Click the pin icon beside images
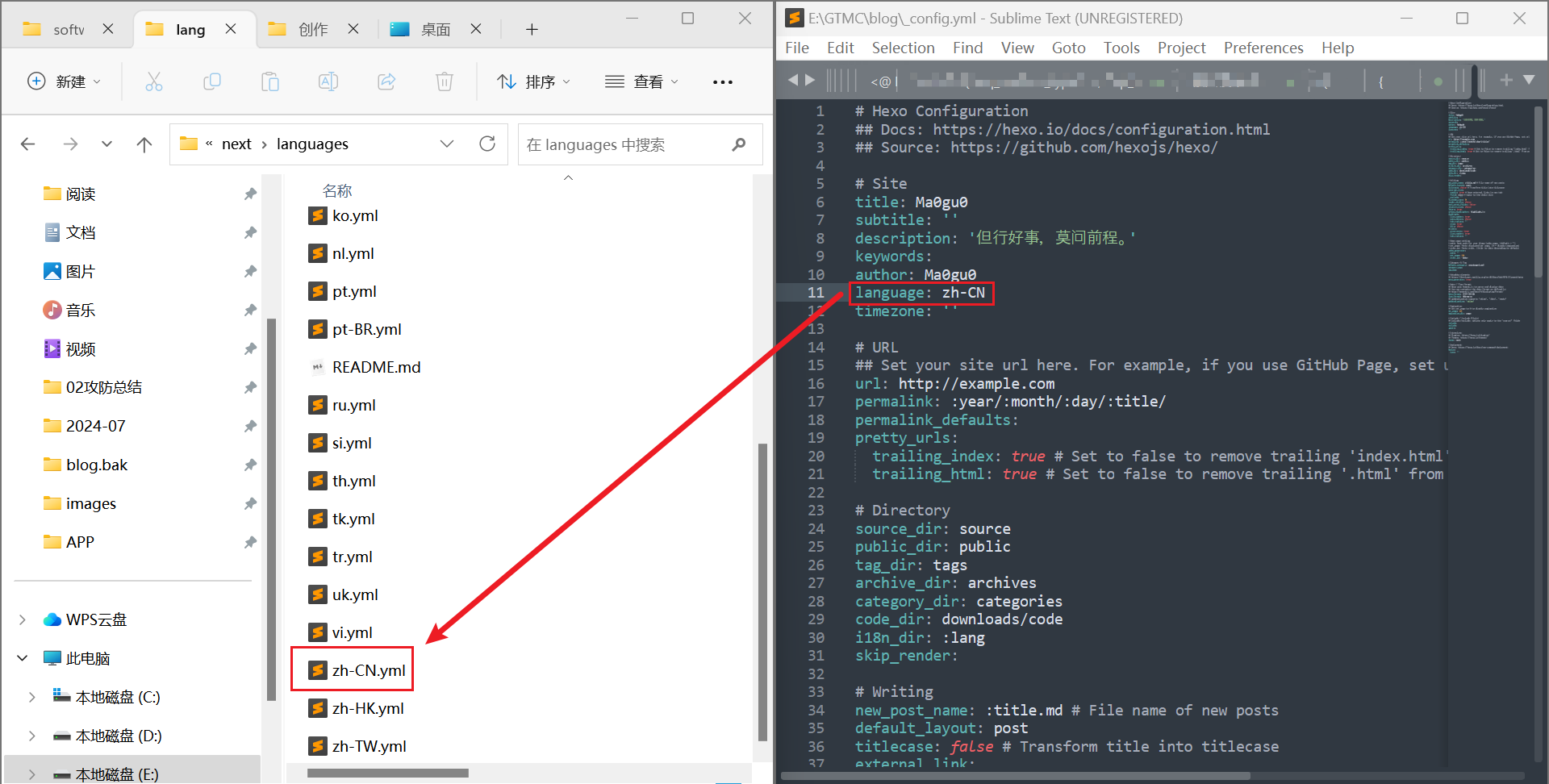The width and height of the screenshot is (1549, 784). pos(250,503)
